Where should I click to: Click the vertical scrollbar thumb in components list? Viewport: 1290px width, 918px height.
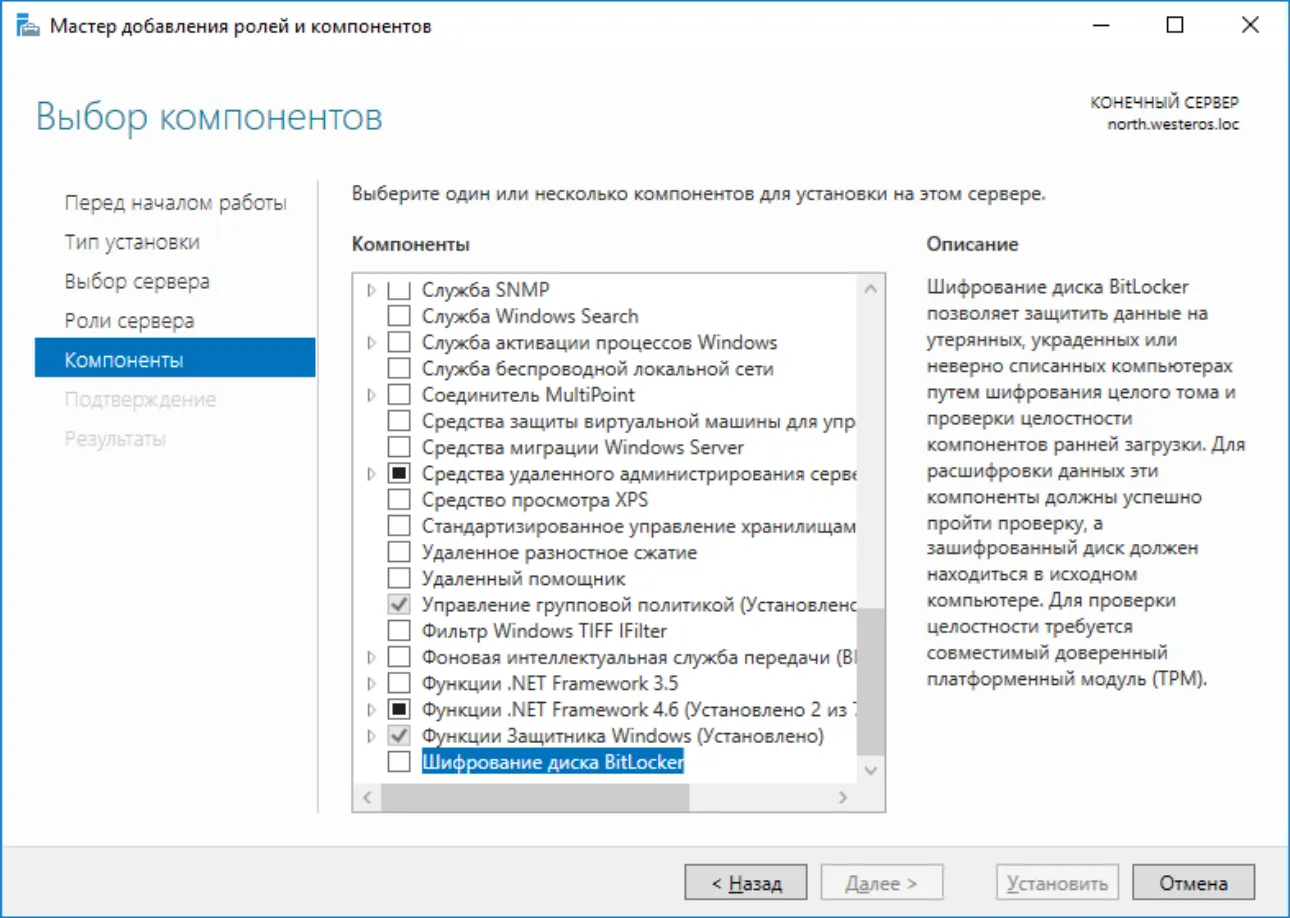tap(870, 680)
